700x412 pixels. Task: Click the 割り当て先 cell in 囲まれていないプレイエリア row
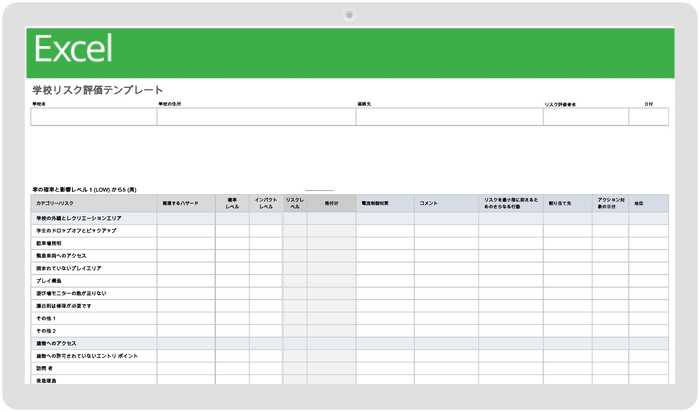568,268
